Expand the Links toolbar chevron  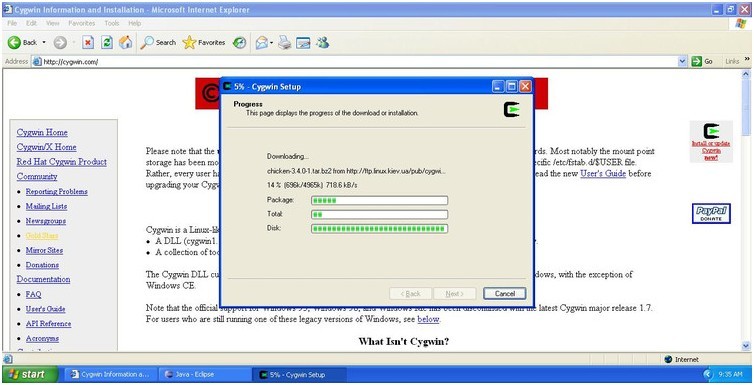(747, 60)
